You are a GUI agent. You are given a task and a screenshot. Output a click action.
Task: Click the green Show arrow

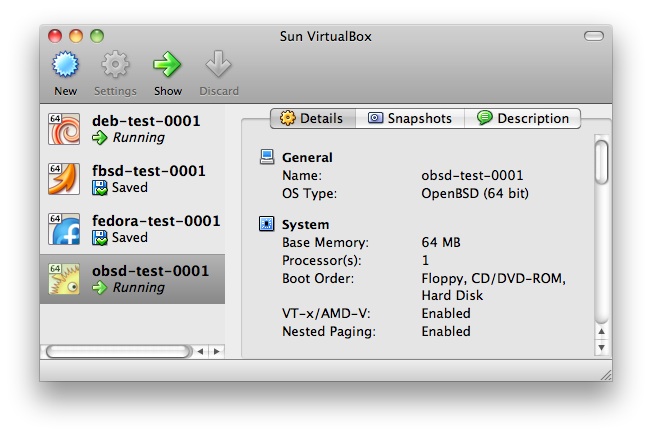pos(167,64)
